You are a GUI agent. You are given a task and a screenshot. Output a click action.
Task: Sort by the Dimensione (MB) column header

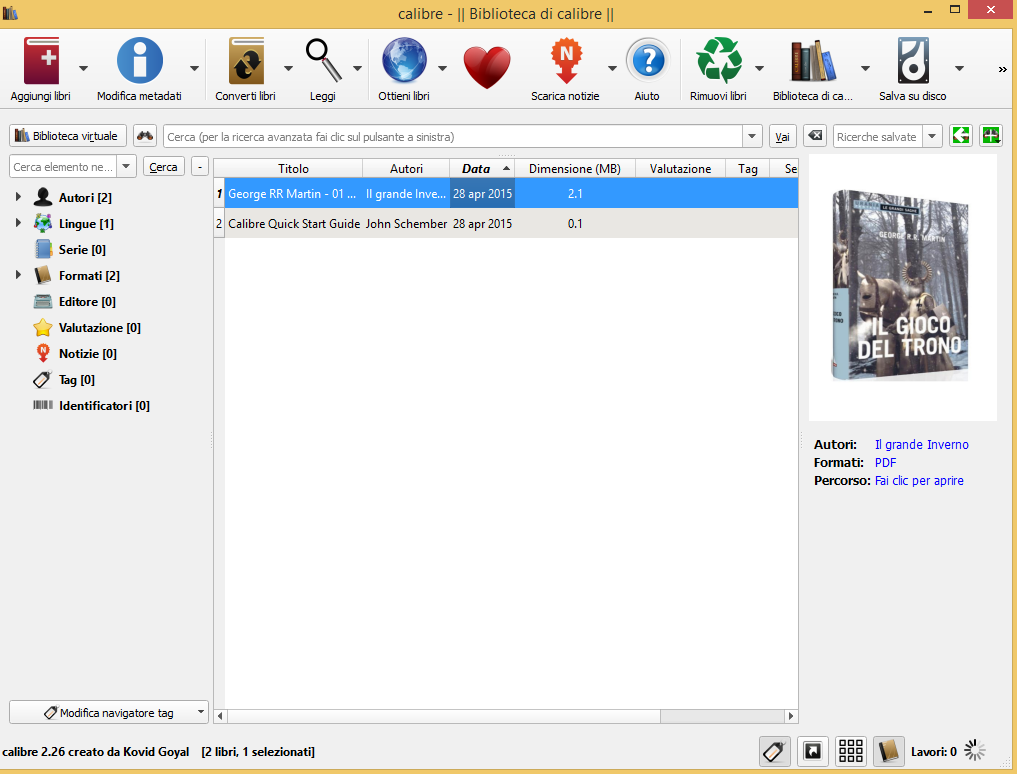(575, 168)
